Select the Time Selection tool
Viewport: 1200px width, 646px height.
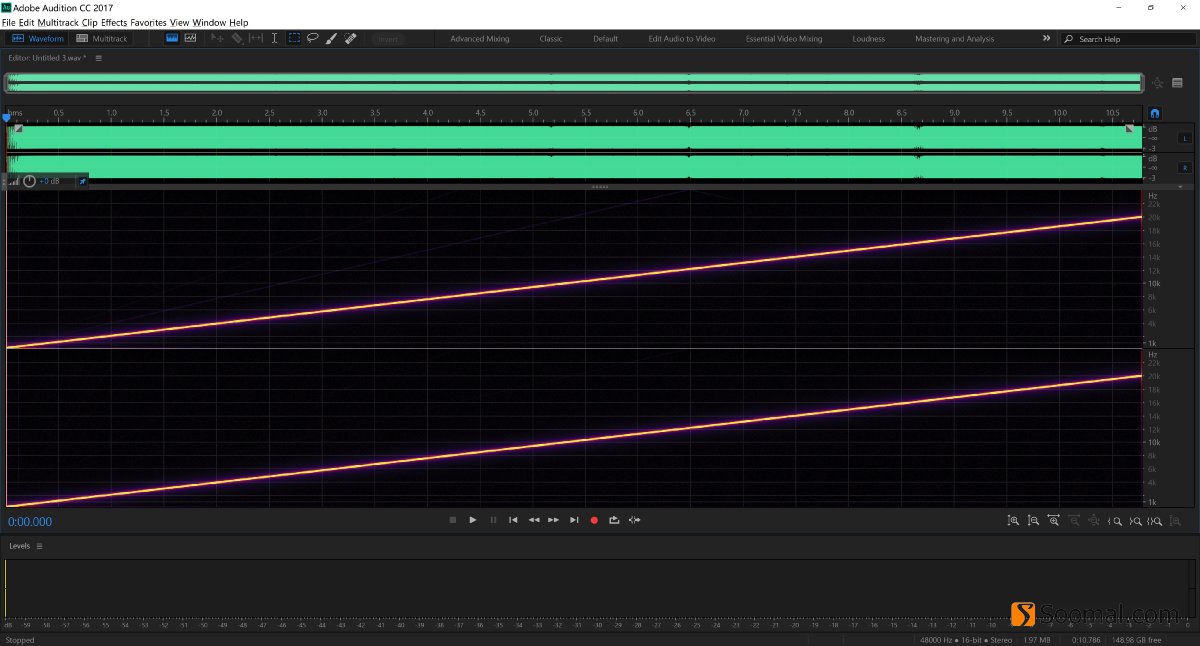[x=274, y=39]
